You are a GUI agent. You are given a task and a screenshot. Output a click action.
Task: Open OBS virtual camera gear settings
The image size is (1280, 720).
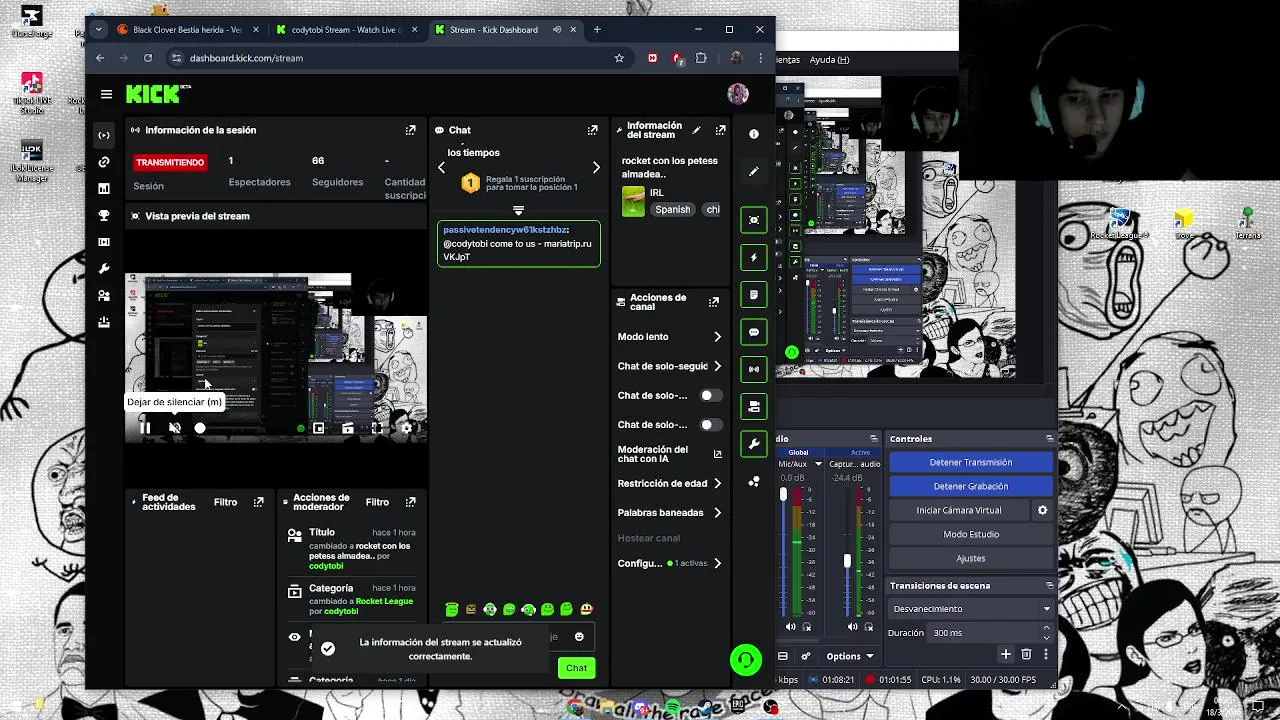click(1042, 510)
